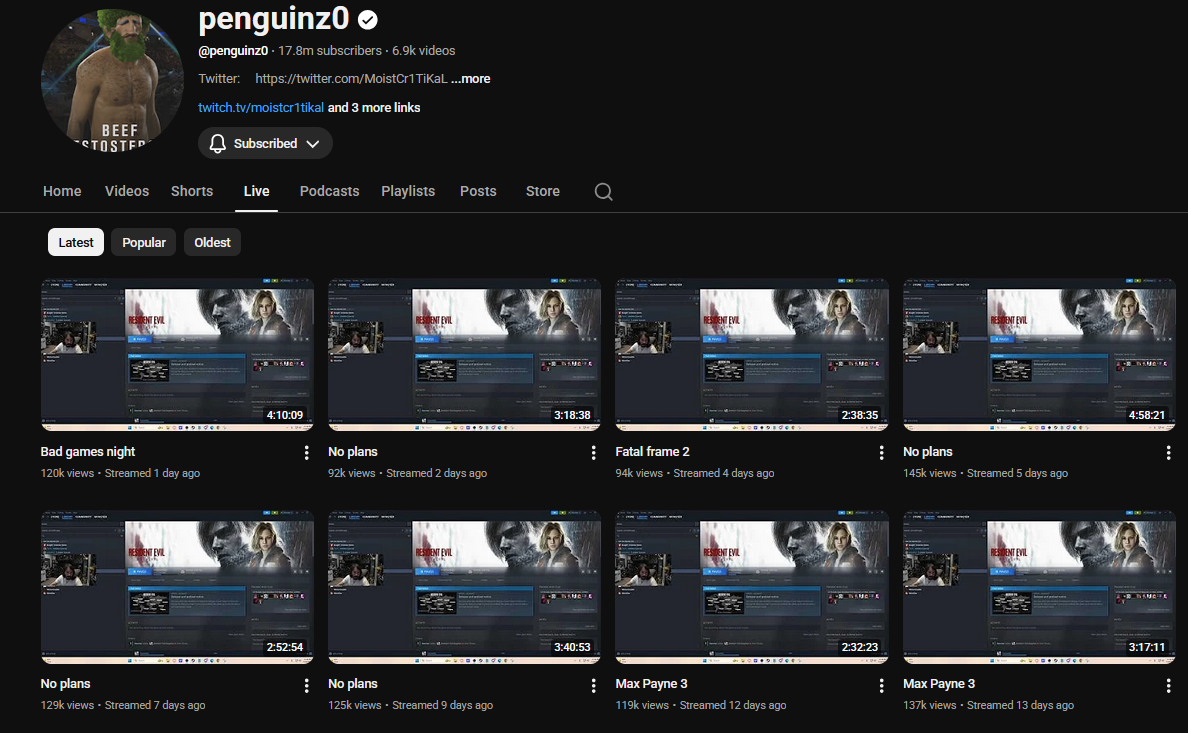
Task: Play the 4:10:09 stream thumbnail
Action: pos(177,355)
